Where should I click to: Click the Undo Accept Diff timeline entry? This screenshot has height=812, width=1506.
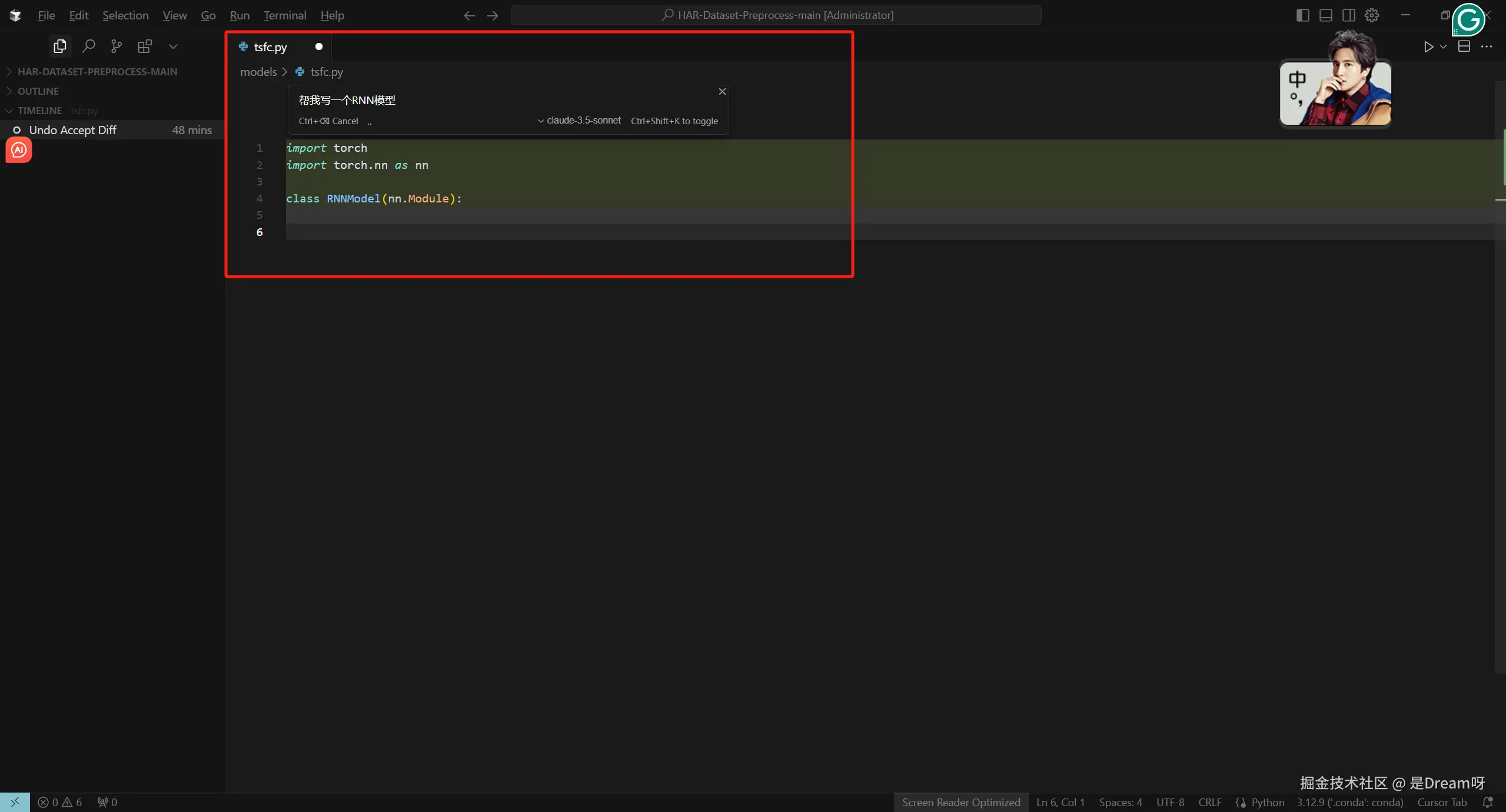[73, 130]
